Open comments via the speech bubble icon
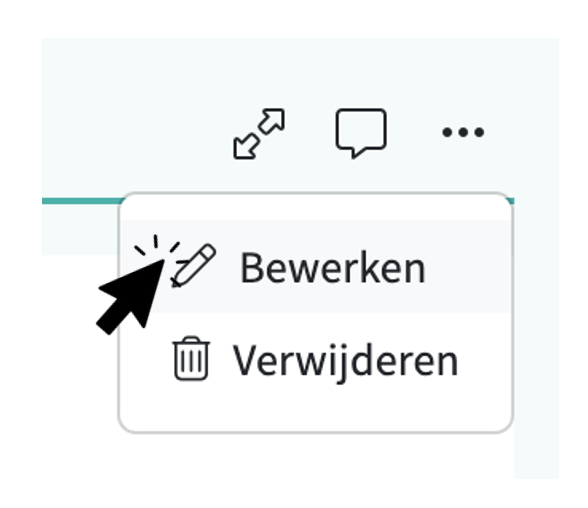Viewport: 588px width, 508px height. (361, 133)
